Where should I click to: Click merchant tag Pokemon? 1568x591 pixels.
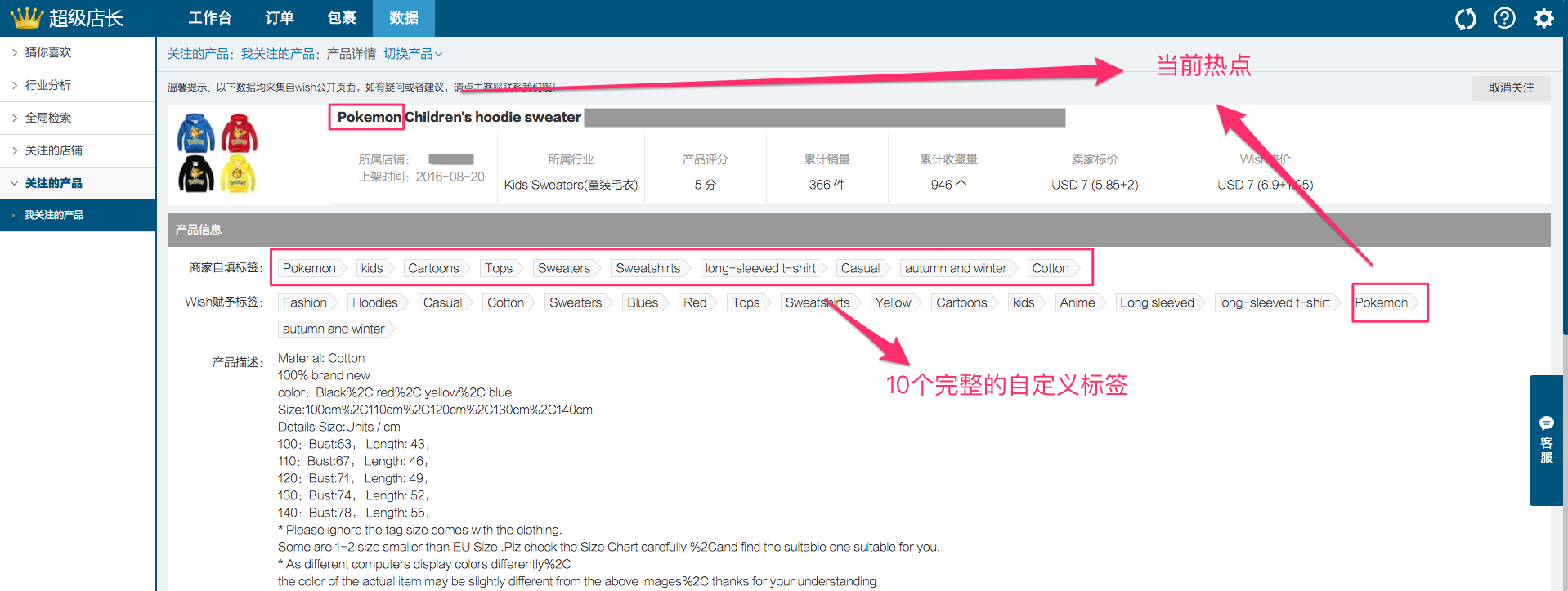tap(311, 268)
